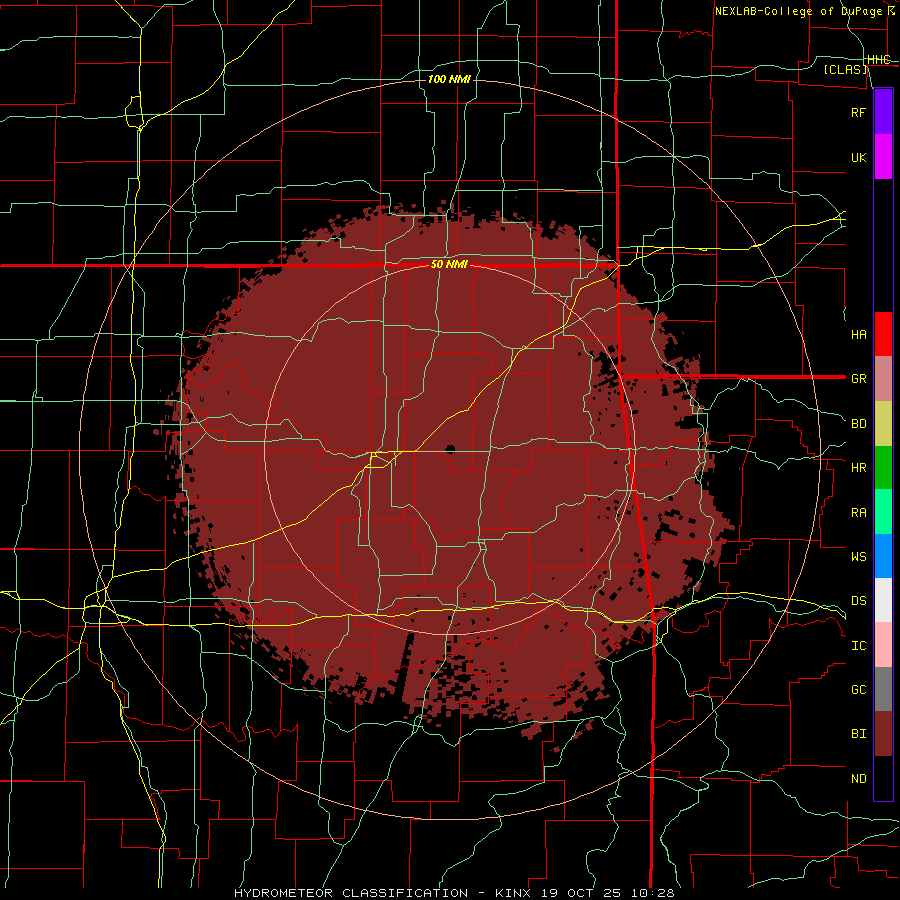Click the [CLAS] units label

point(845,69)
